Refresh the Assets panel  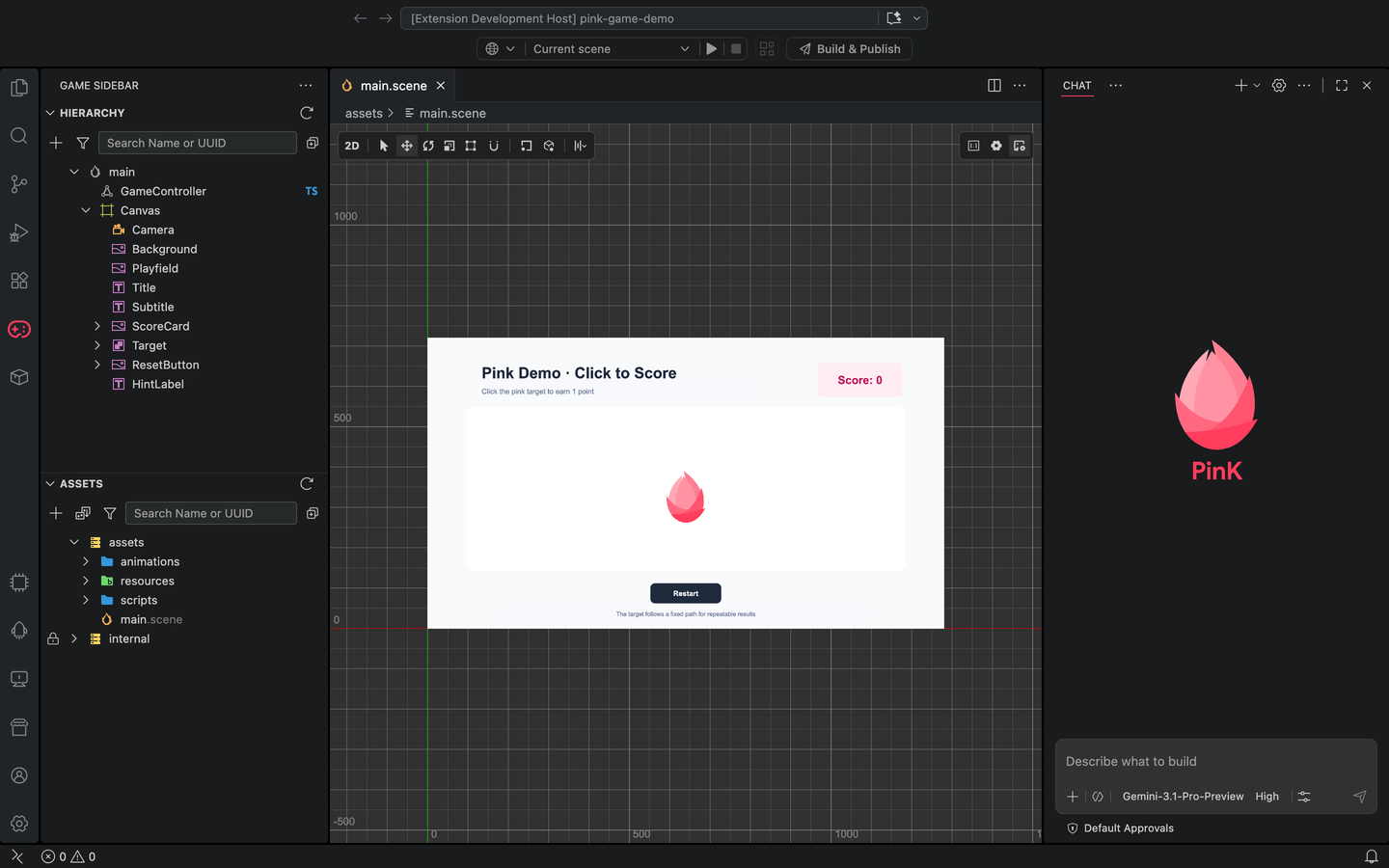click(x=307, y=483)
